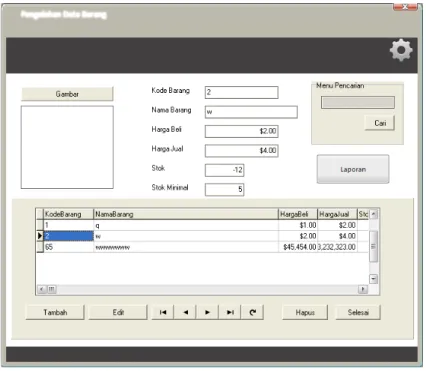The width and height of the screenshot is (426, 371).
Task: Click the Cari search button
Action: pyautogui.click(x=380, y=123)
